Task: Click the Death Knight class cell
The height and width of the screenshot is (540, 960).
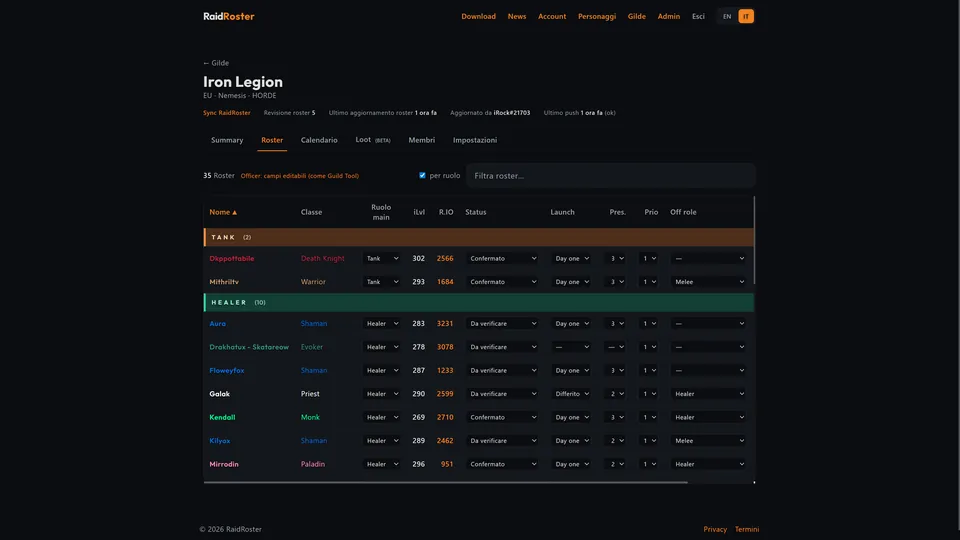Action: pos(323,258)
